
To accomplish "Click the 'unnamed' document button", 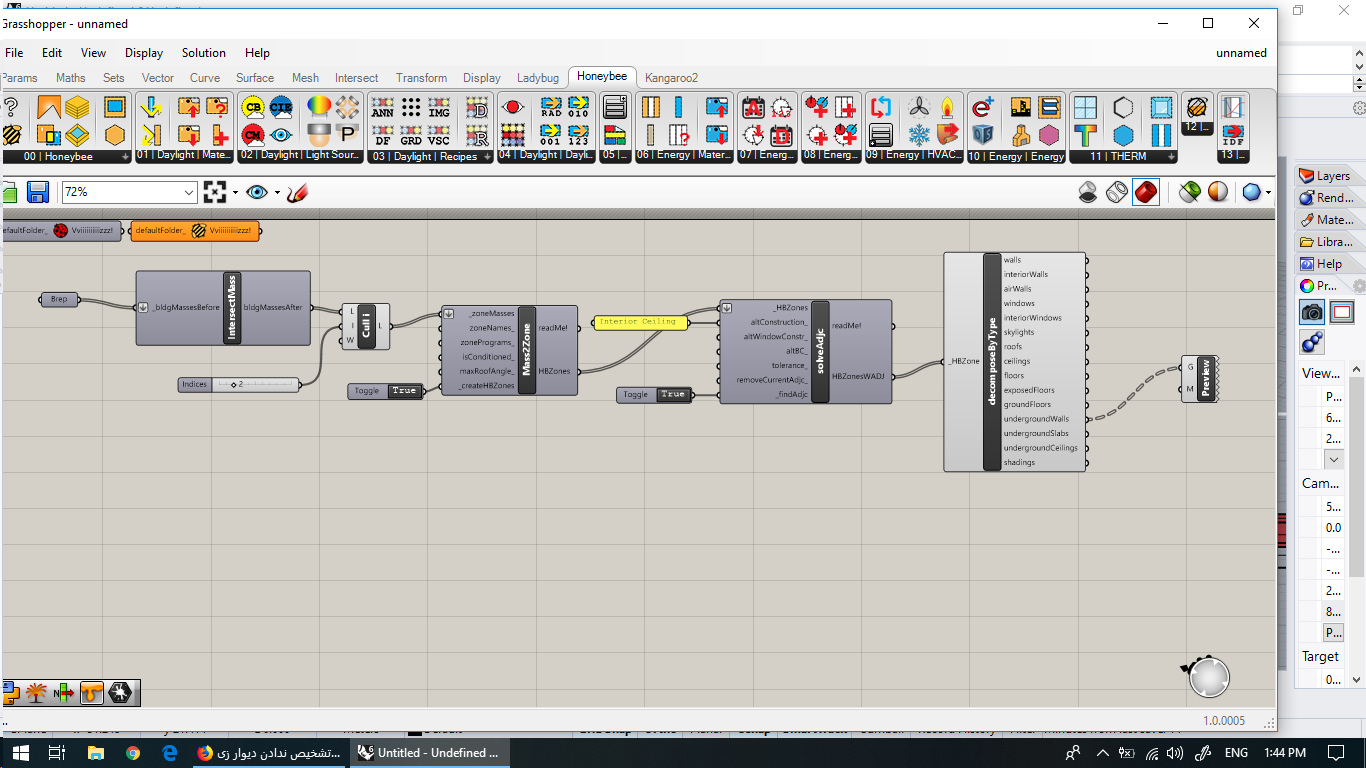I will (x=1241, y=53).
